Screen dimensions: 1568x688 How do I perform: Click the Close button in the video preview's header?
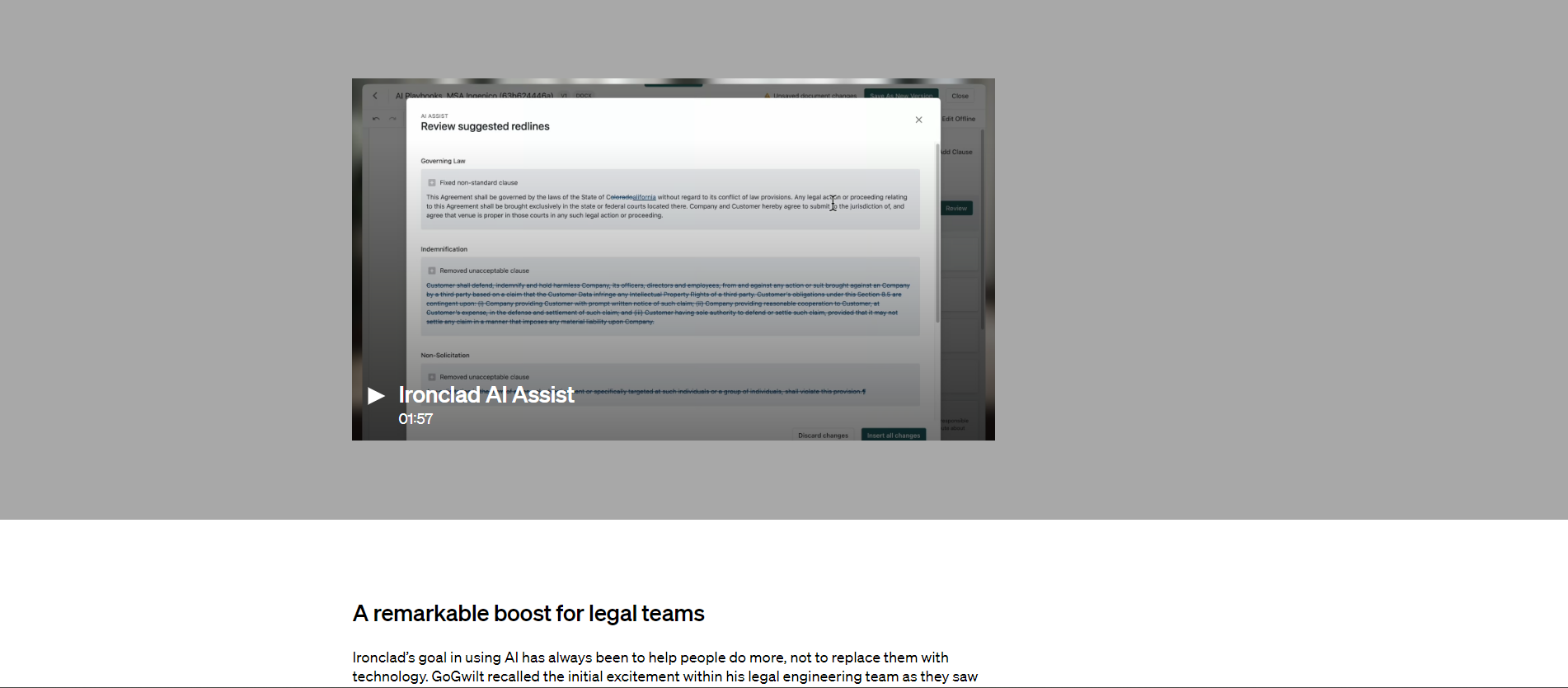pos(960,96)
